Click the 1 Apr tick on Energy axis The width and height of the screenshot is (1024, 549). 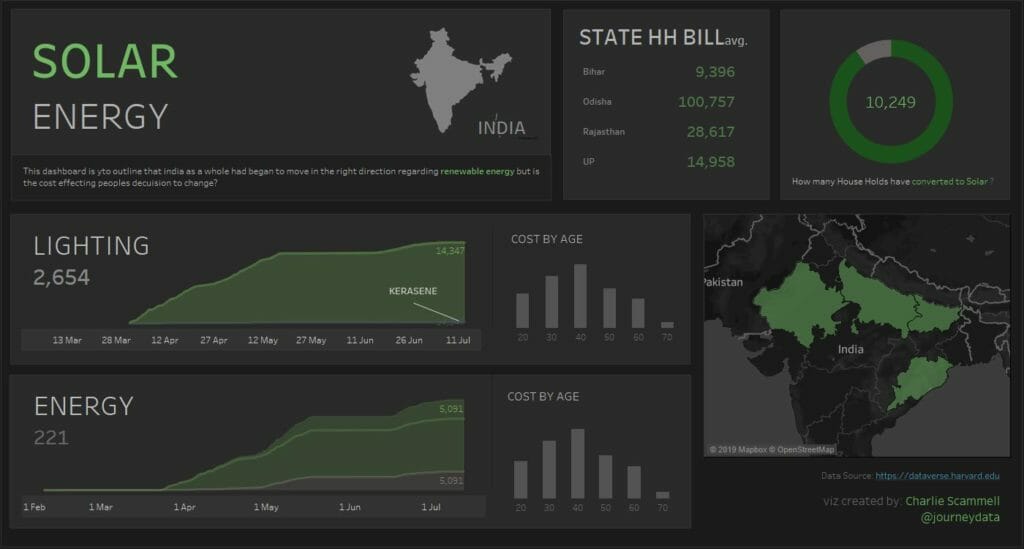click(184, 507)
